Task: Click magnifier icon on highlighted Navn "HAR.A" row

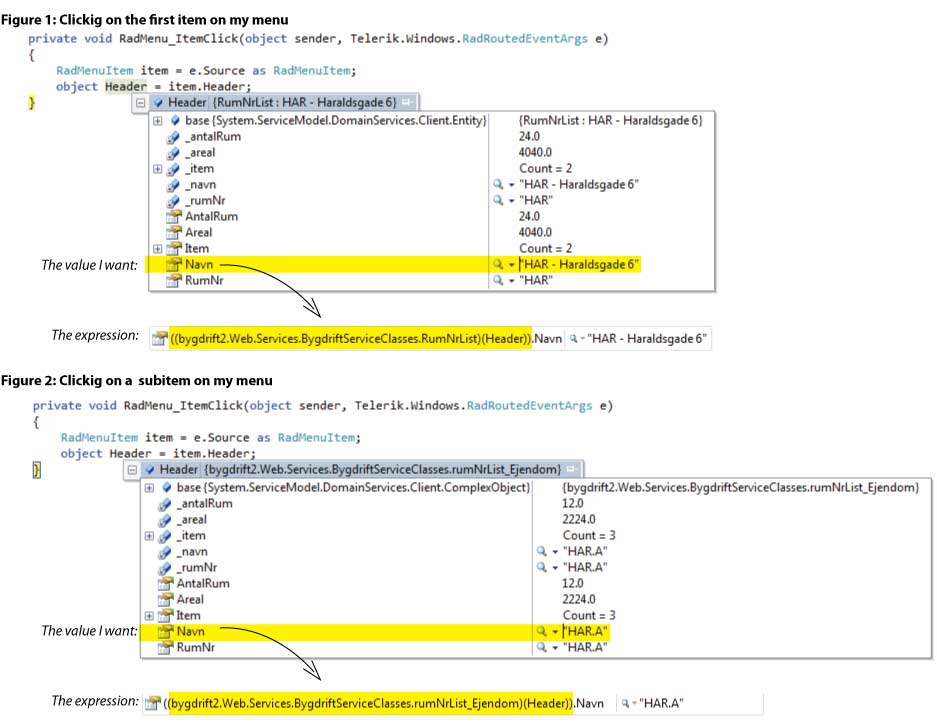Action: pyautogui.click(x=542, y=631)
